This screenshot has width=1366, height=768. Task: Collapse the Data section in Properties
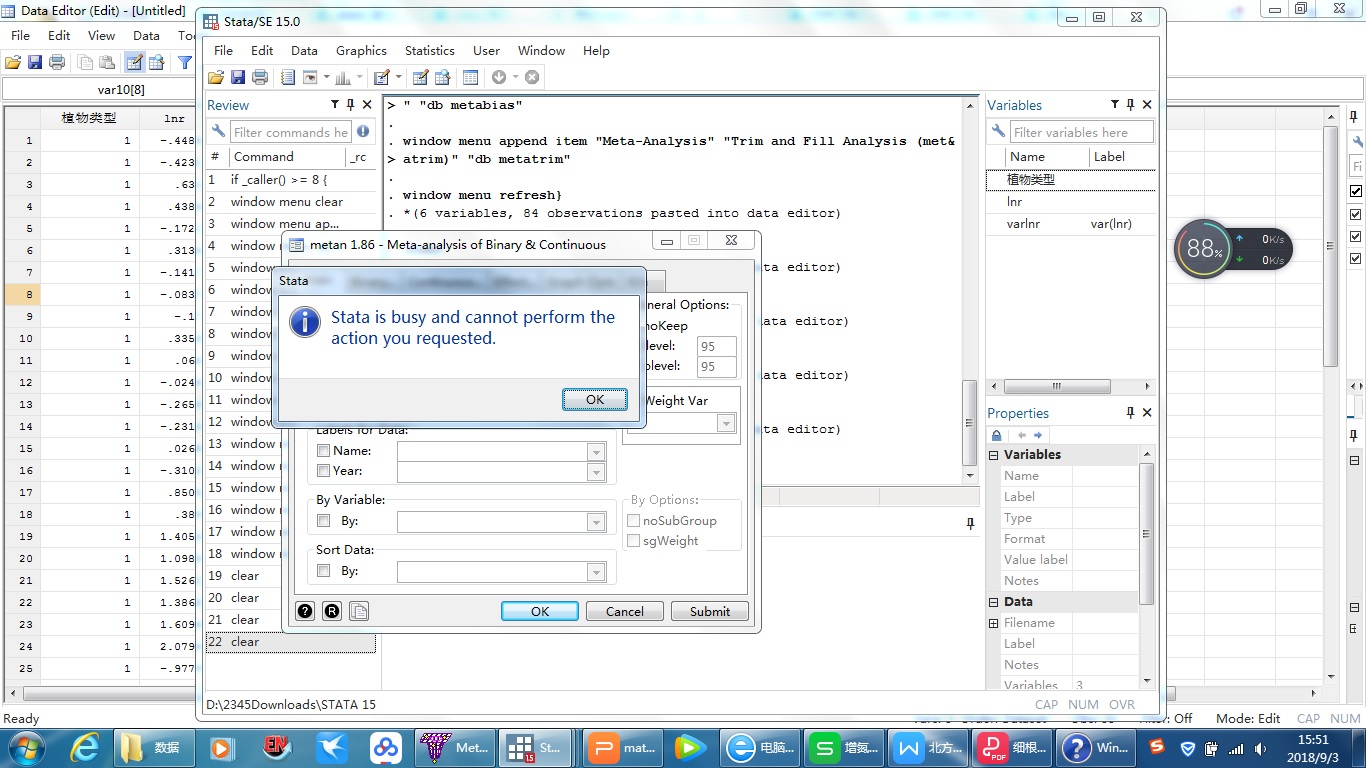(x=994, y=602)
